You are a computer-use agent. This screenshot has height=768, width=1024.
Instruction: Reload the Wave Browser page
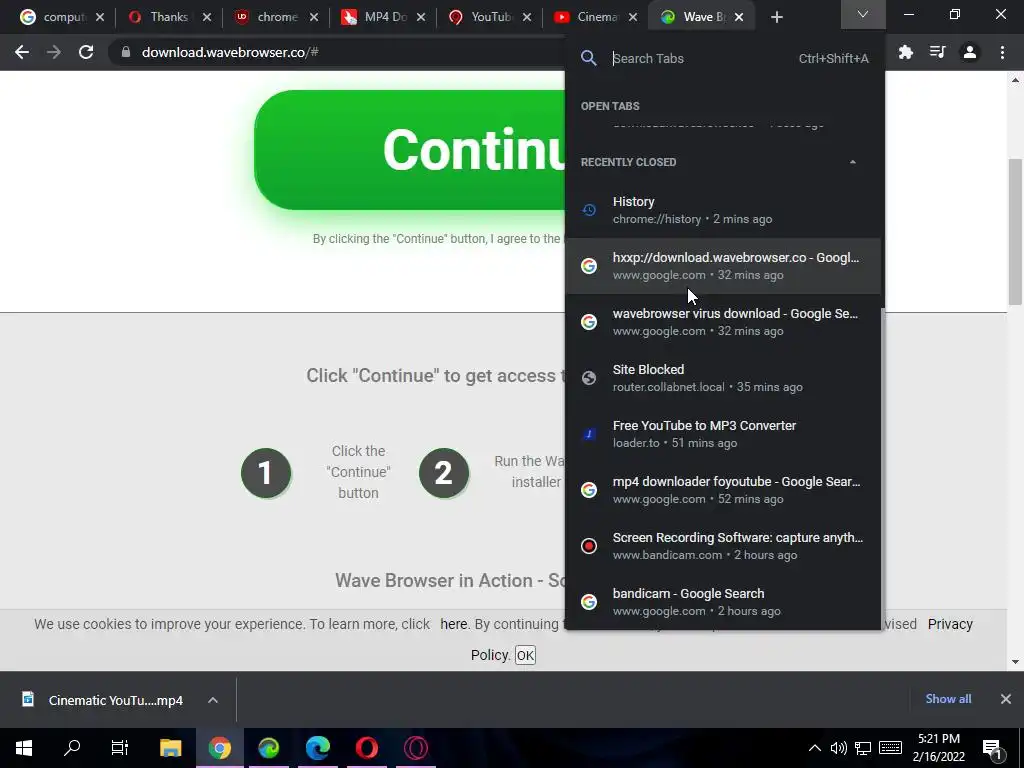(x=86, y=52)
